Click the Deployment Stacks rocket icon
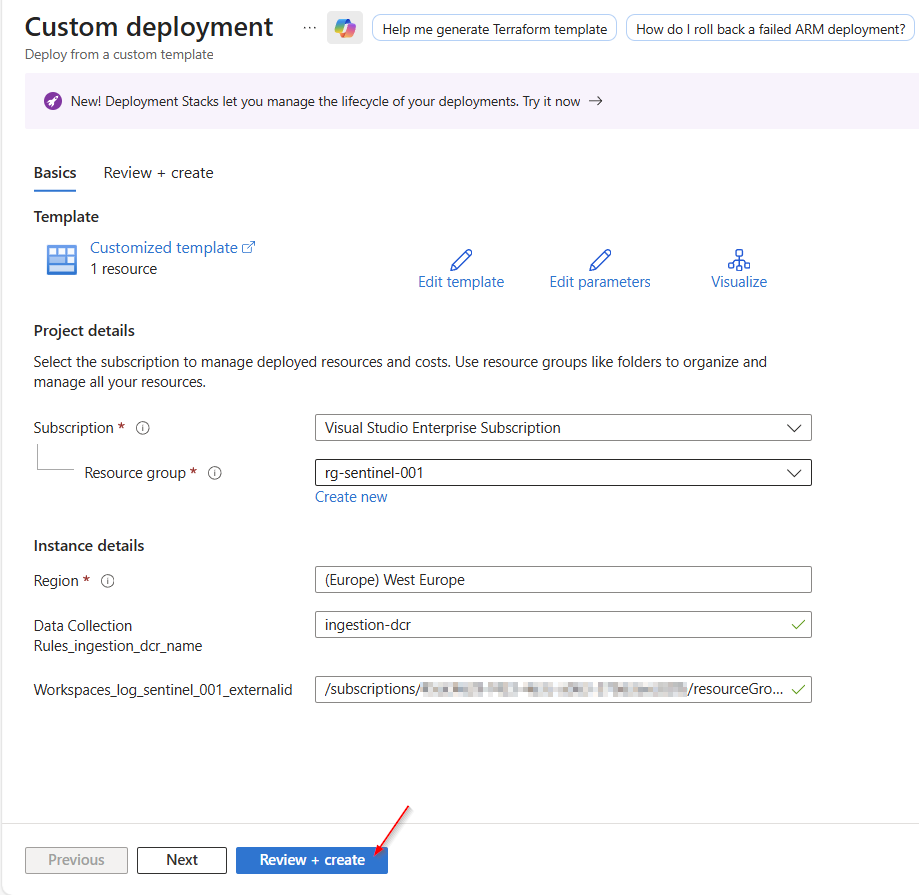The height and width of the screenshot is (895, 919). click(x=53, y=101)
